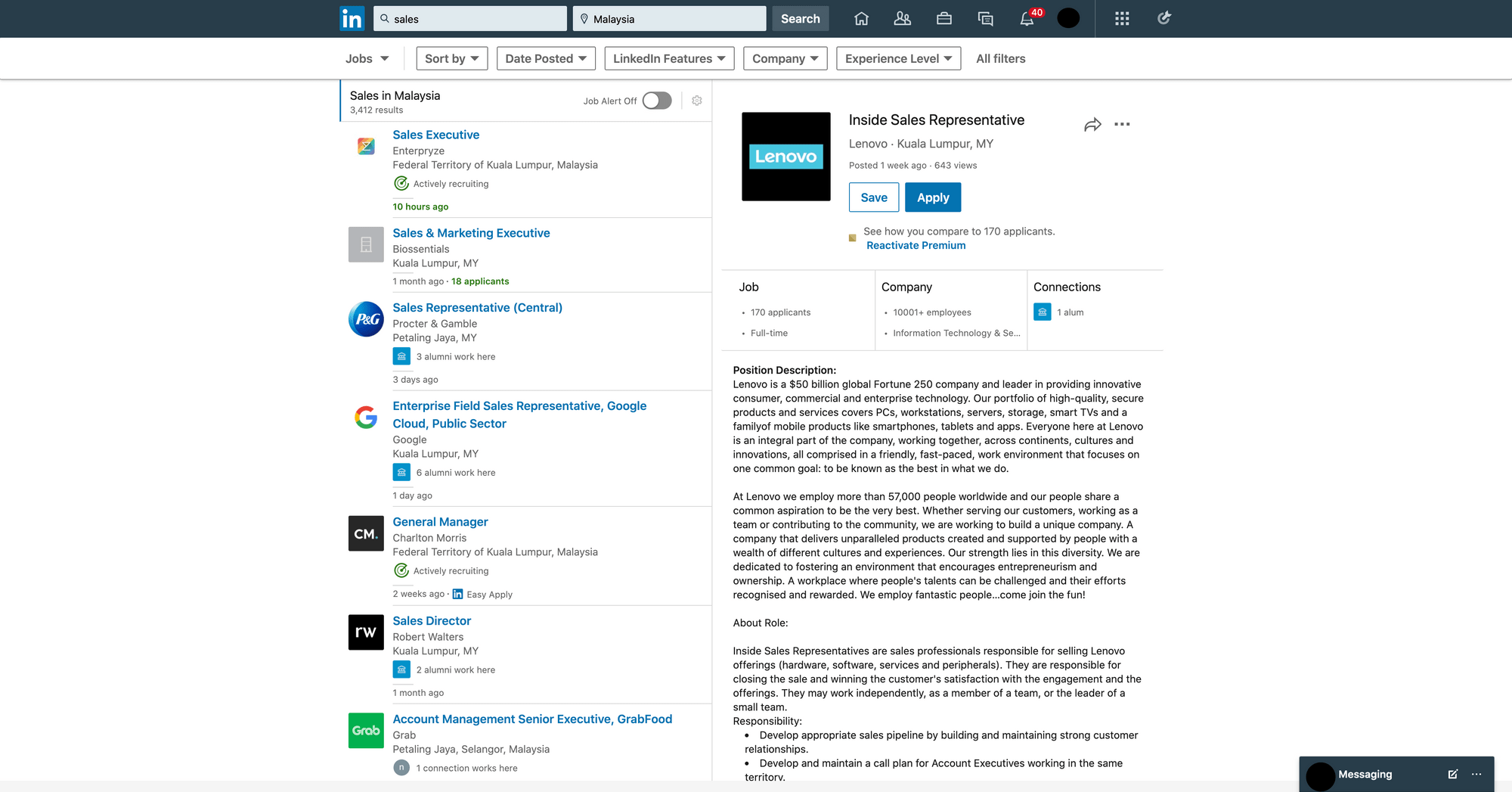This screenshot has height=792, width=1512.
Task: Open All filters
Action: 1001,58
